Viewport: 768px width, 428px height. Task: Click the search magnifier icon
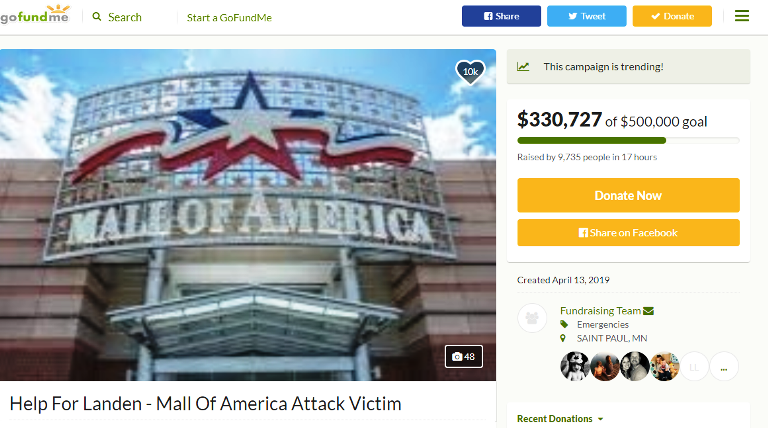pyautogui.click(x=97, y=17)
